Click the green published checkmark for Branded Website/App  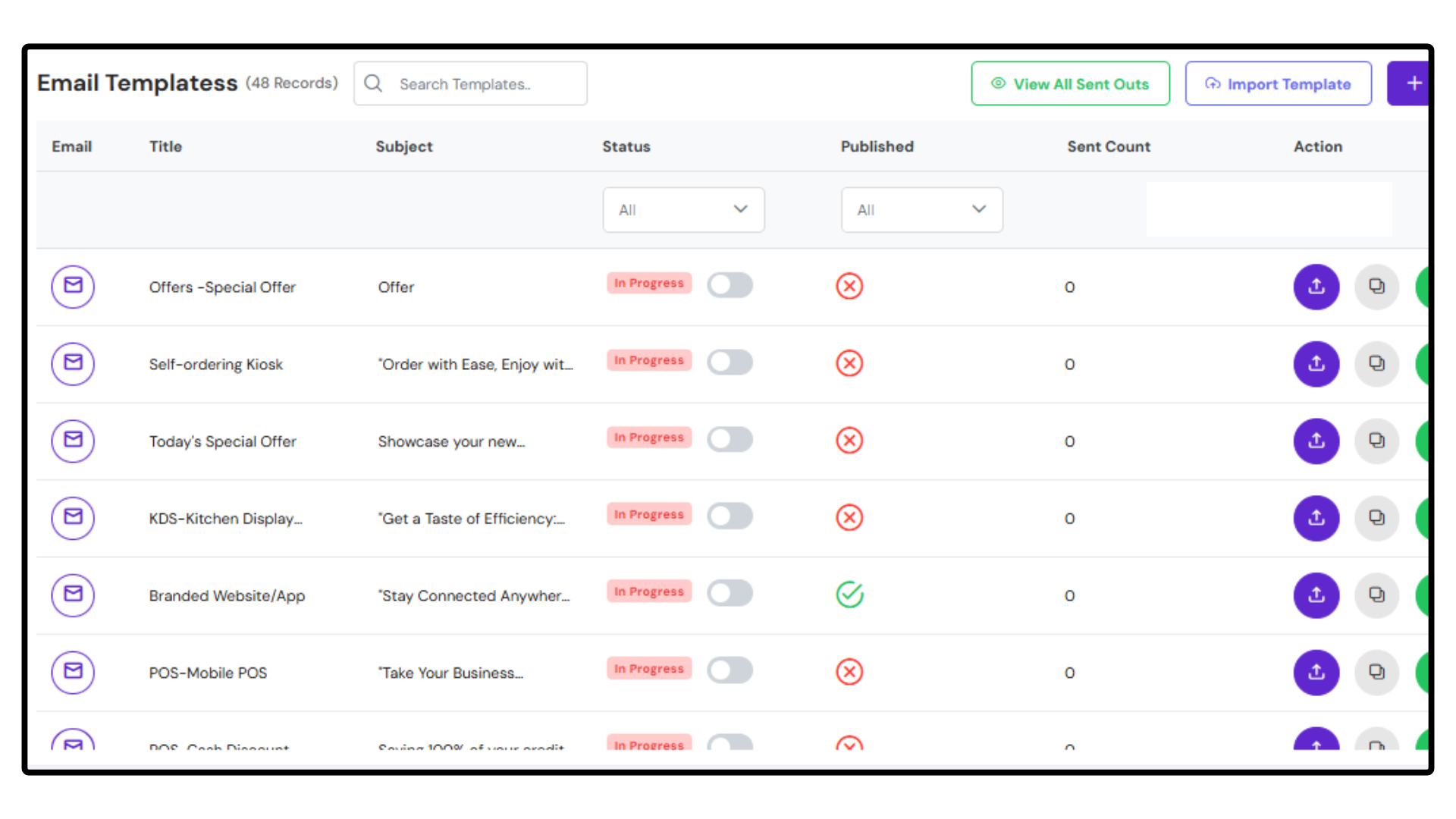click(849, 595)
